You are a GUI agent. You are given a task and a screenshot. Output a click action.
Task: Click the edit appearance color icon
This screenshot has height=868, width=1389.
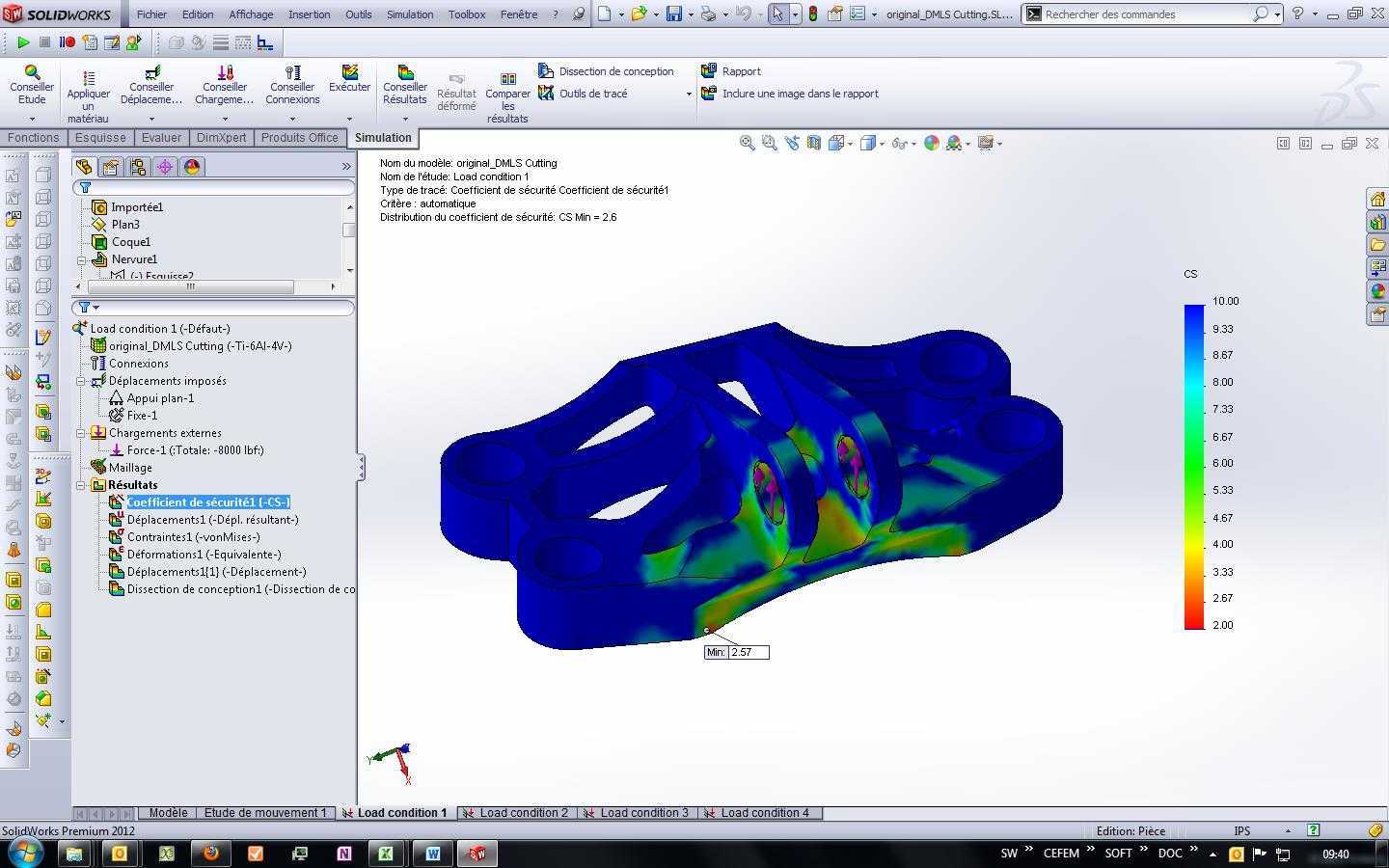pyautogui.click(x=931, y=143)
